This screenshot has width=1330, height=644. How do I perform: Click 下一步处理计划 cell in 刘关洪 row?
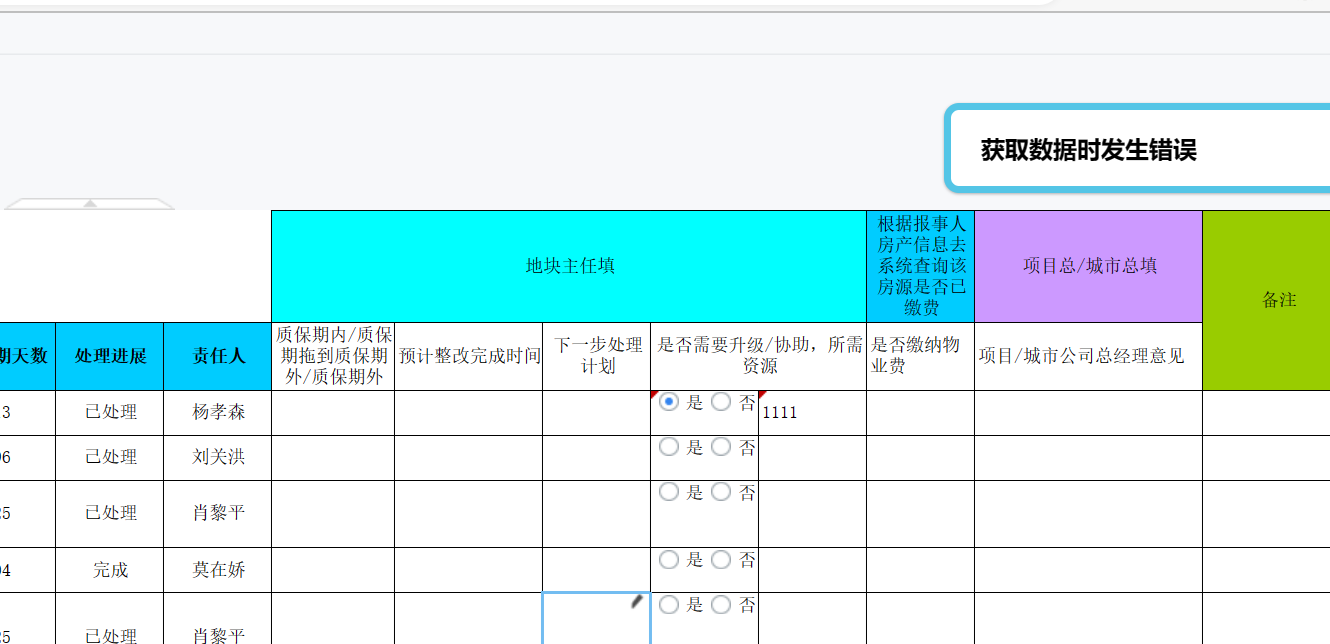coord(597,458)
